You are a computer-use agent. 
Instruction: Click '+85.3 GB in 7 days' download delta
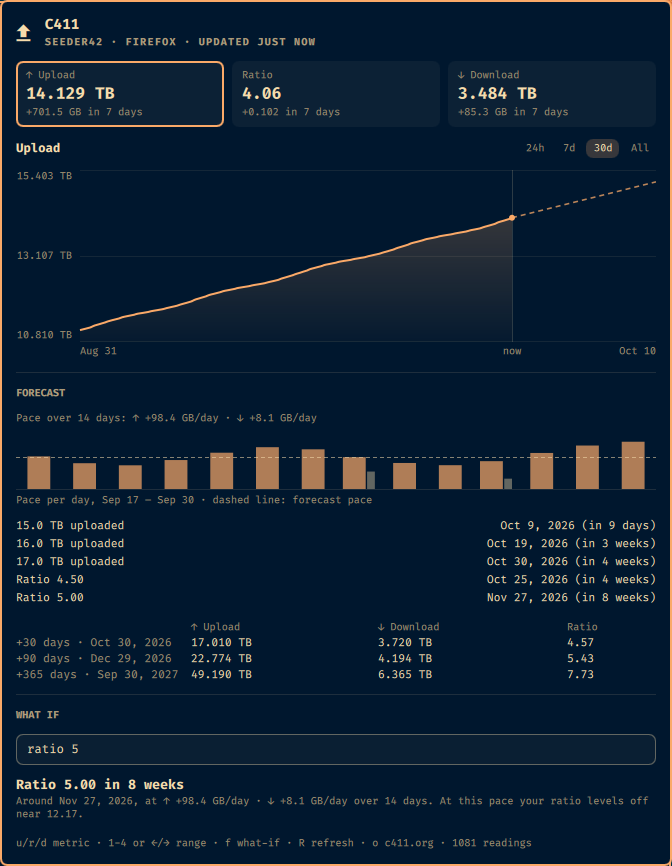click(x=513, y=112)
